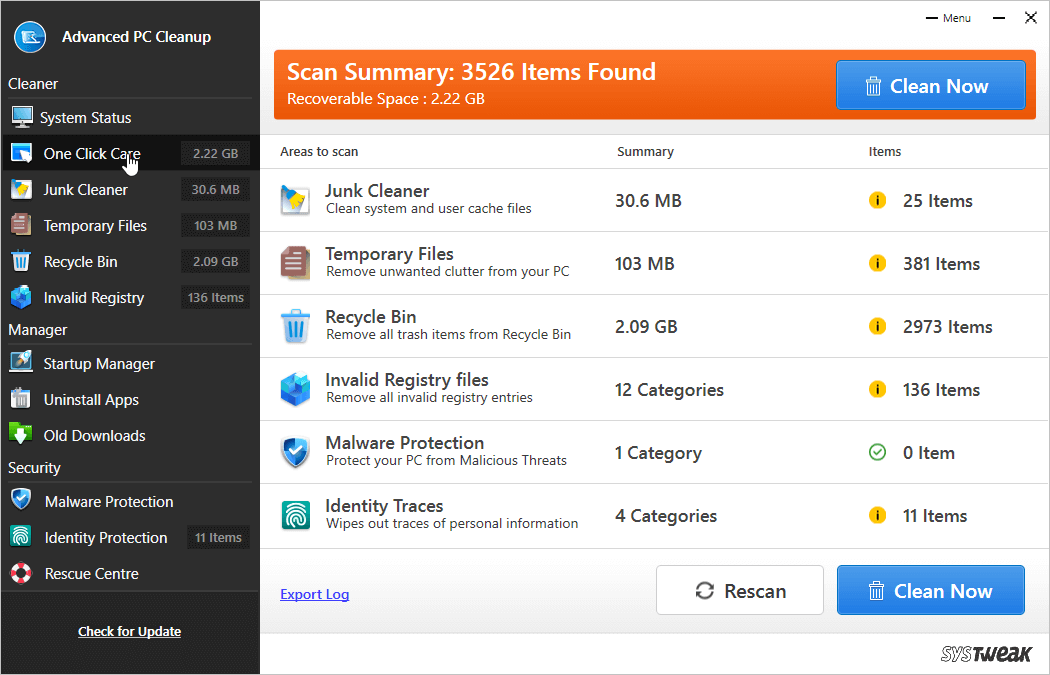
Task: Click the Advanced PC Cleanup app logo
Action: pyautogui.click(x=30, y=36)
